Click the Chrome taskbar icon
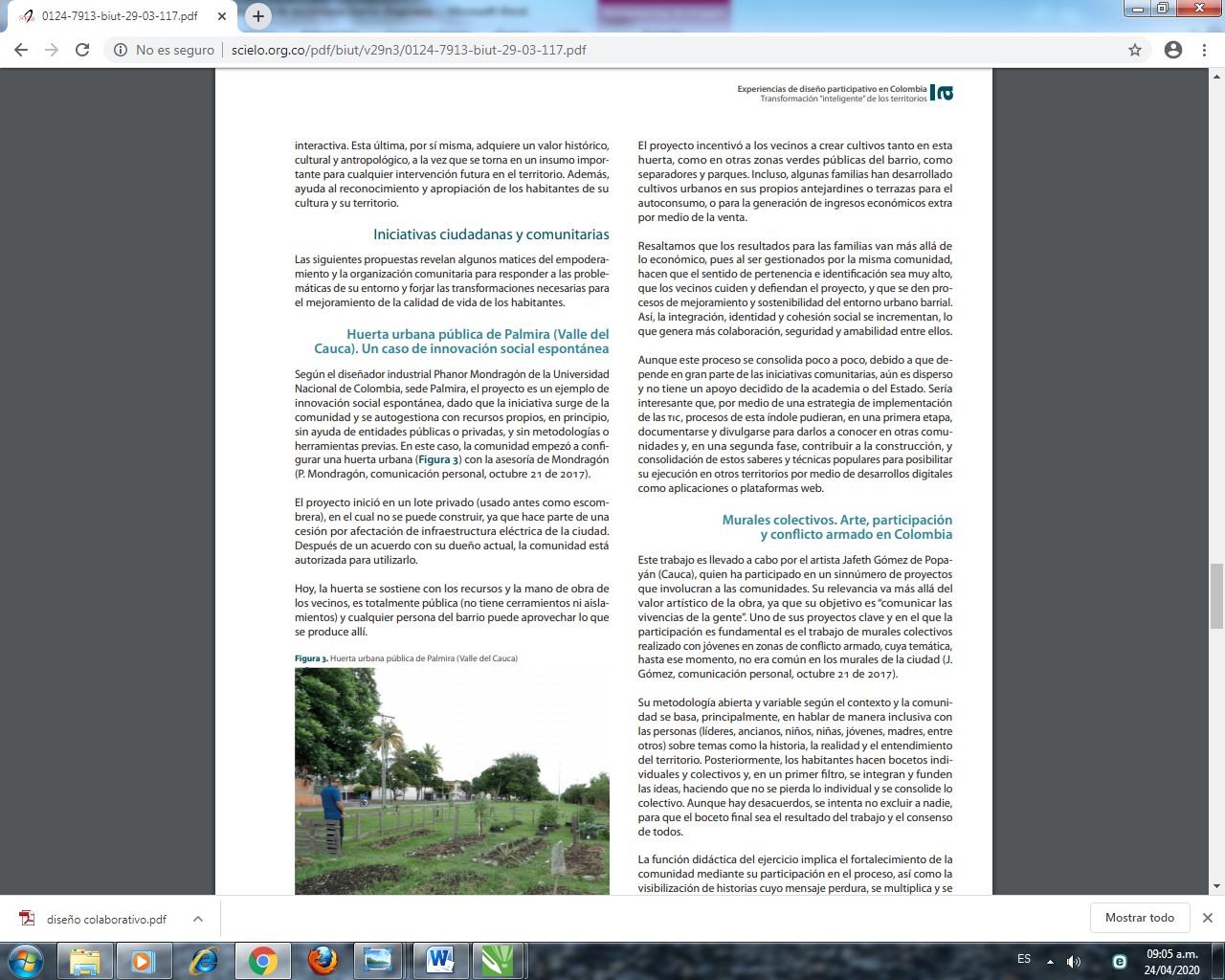Viewport: 1225px width, 980px height. click(x=263, y=960)
